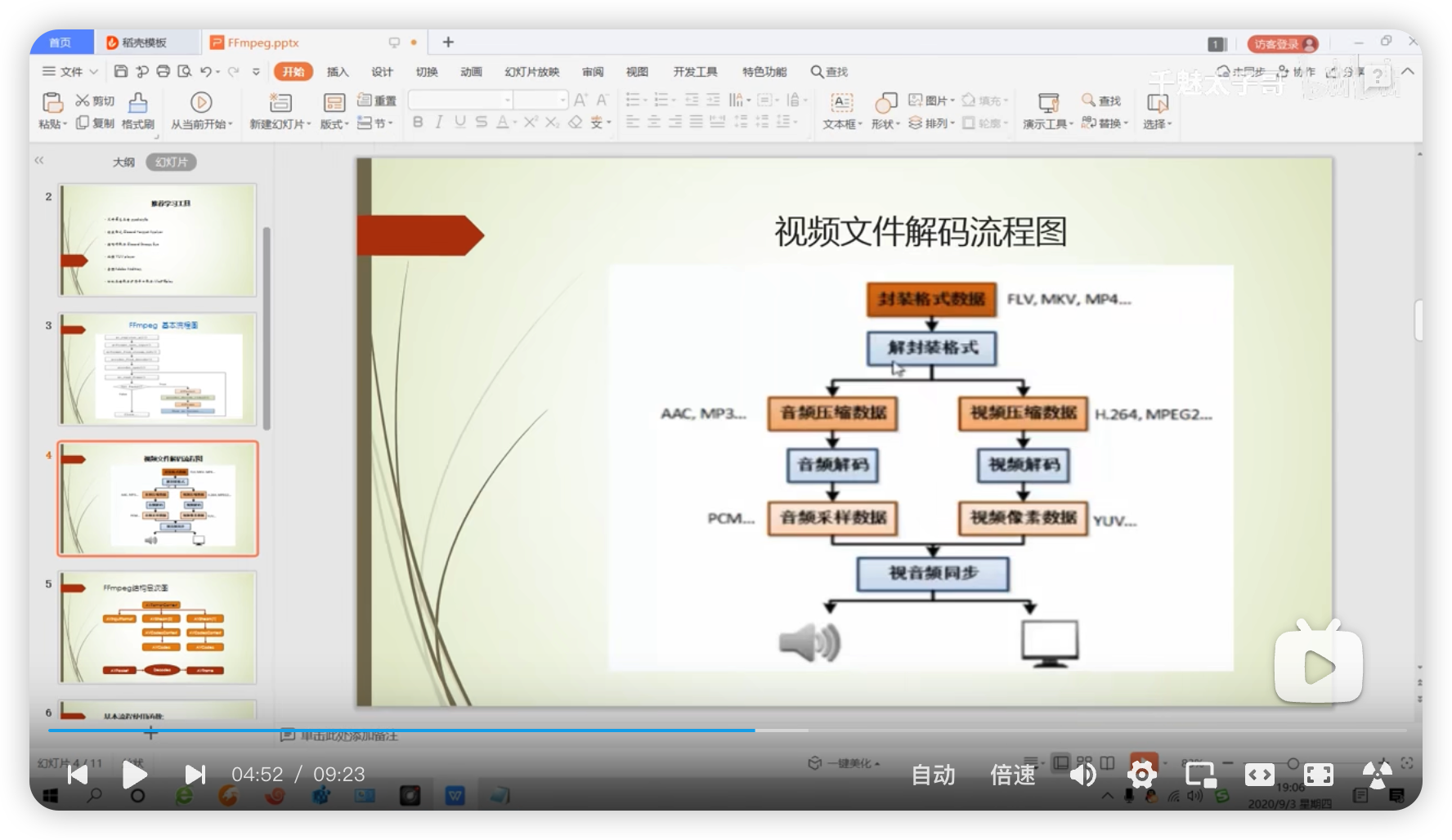Viewport: 1452px width, 840px height.
Task: Click the print icon in quick toolbar
Action: [164, 71]
